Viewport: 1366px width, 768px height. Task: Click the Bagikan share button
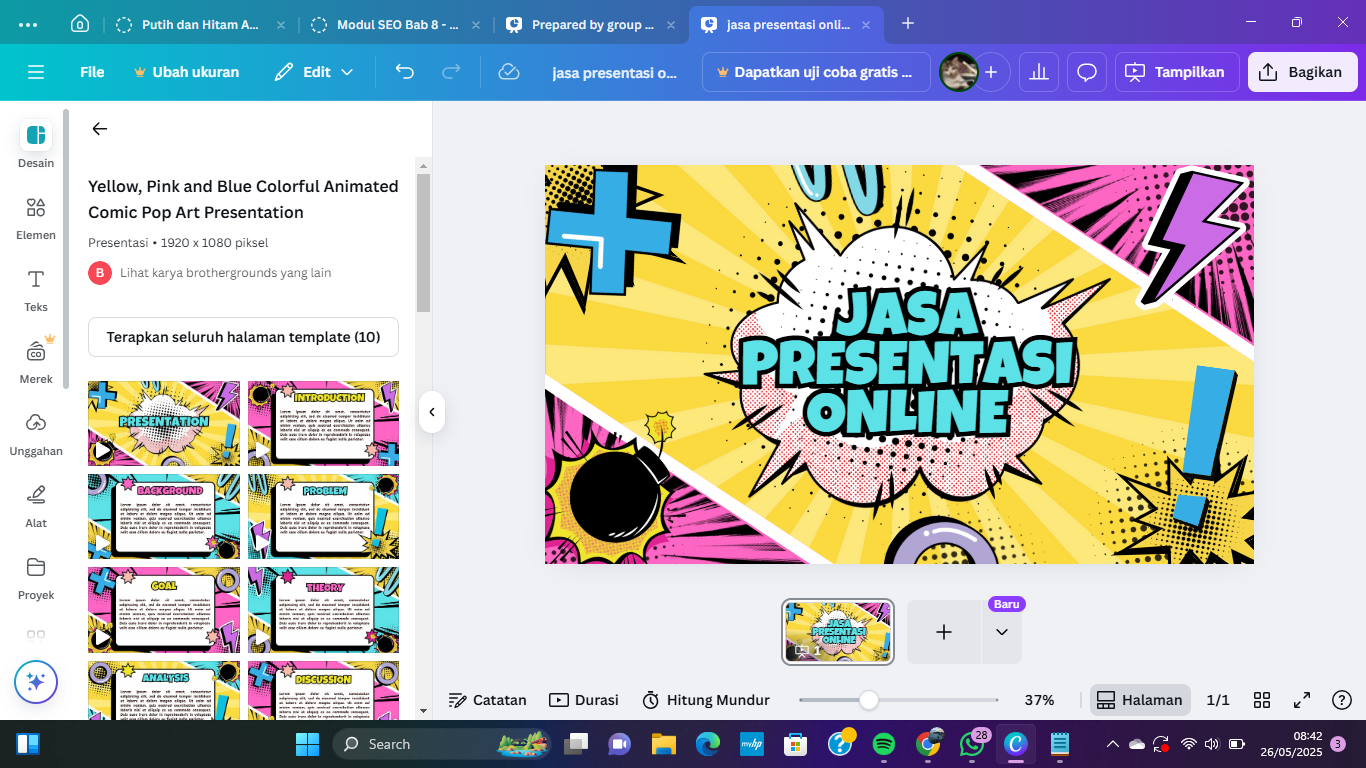(1302, 72)
